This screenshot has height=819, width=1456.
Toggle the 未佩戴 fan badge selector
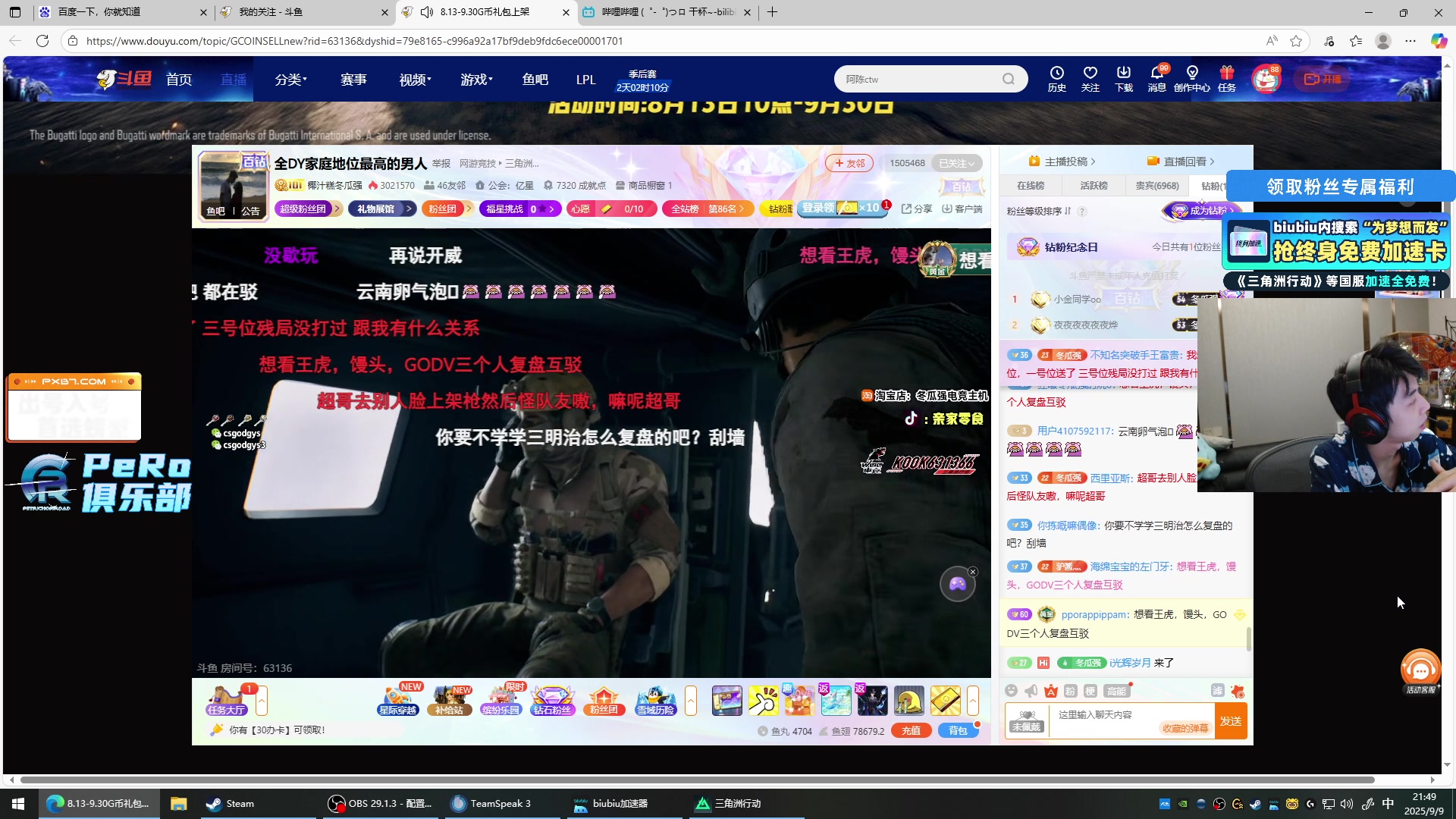point(1027,721)
